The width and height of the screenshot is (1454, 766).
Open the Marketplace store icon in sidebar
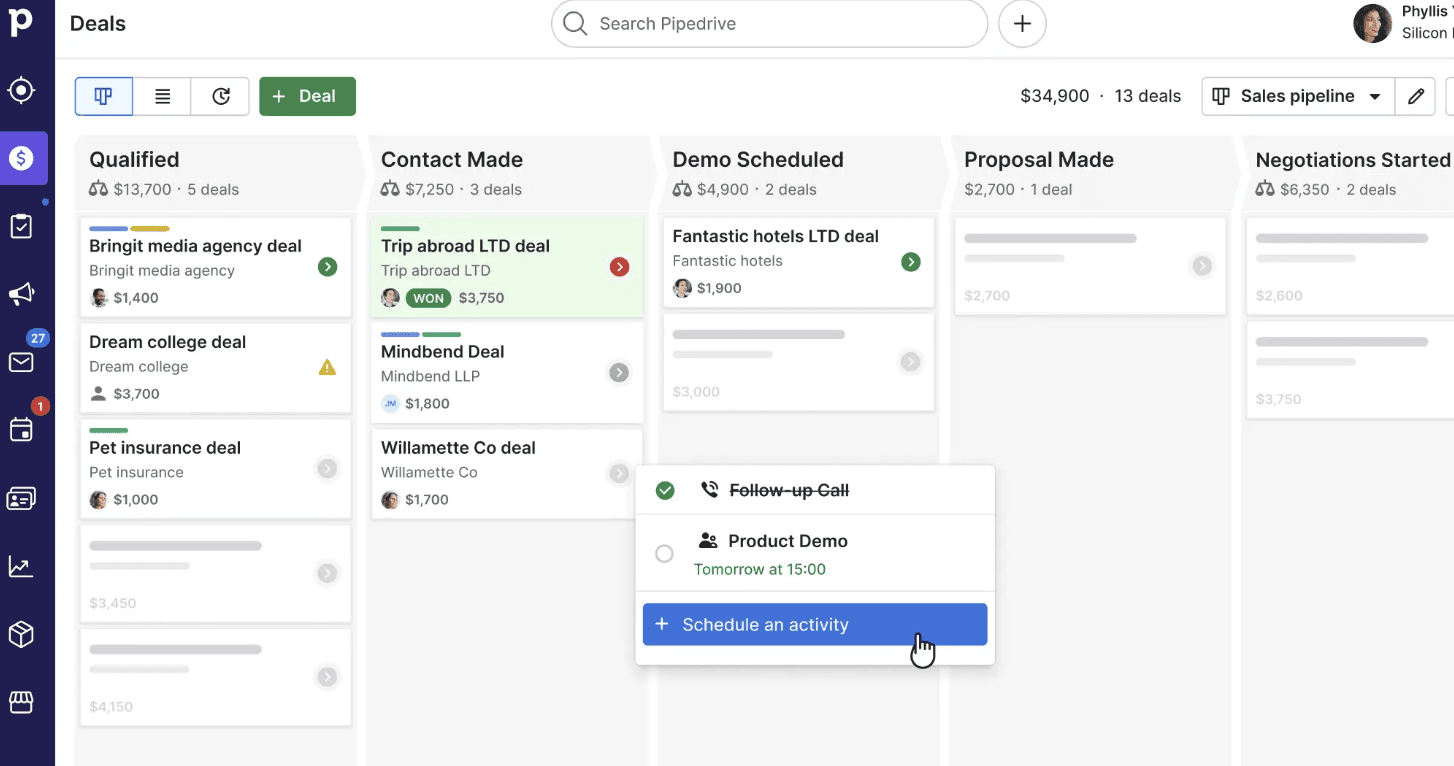point(21,702)
